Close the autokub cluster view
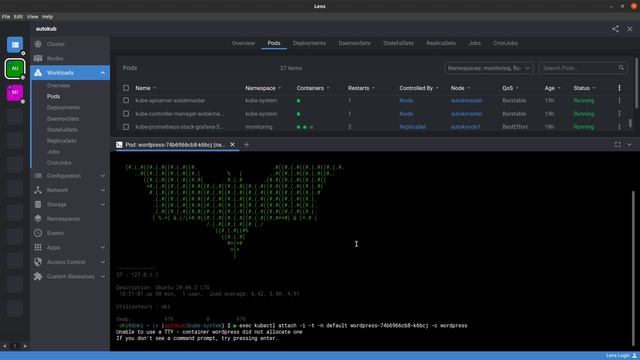The width and height of the screenshot is (640, 360). pyautogui.click(x=630, y=29)
